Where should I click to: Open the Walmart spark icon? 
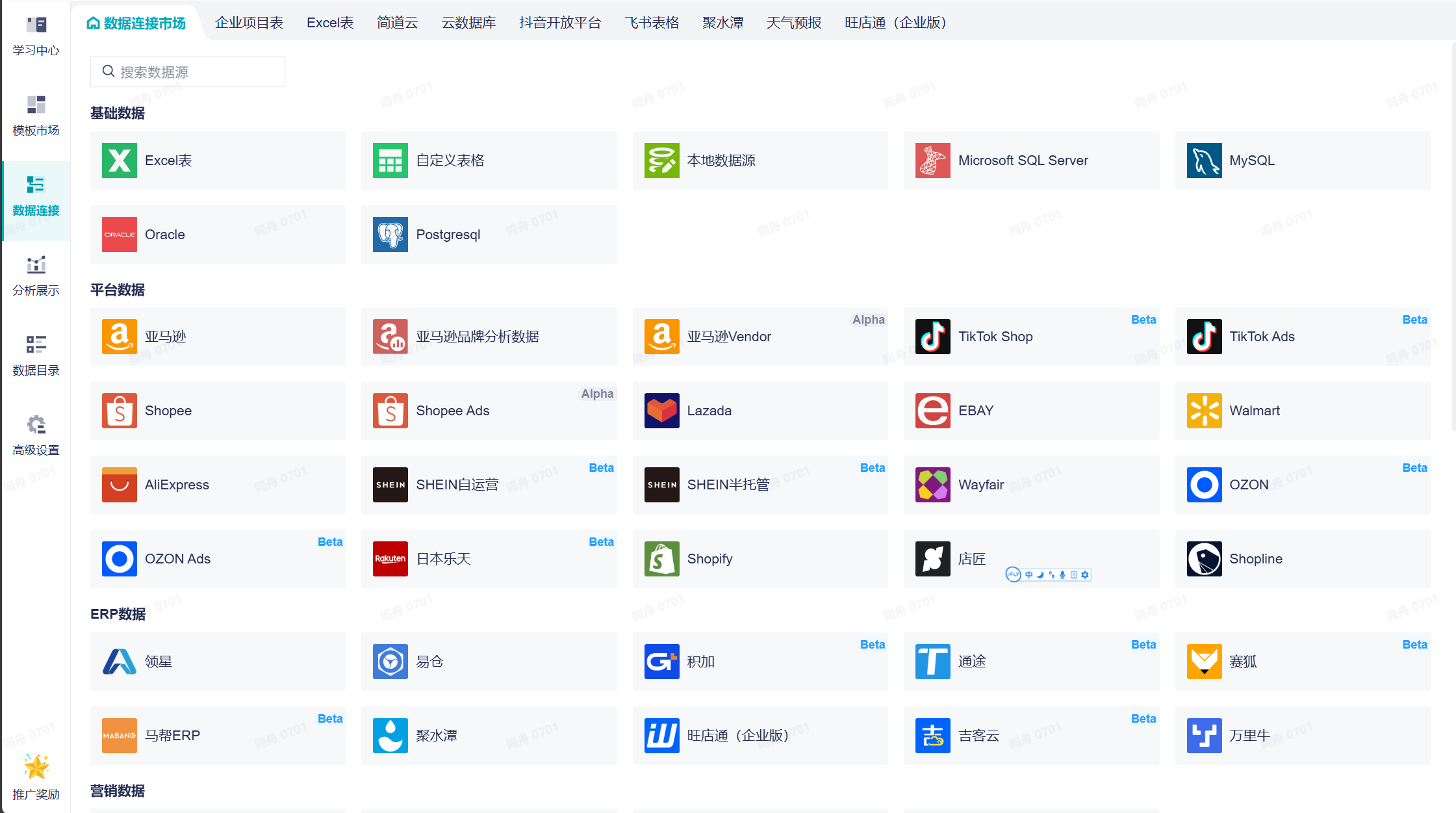click(x=1204, y=411)
